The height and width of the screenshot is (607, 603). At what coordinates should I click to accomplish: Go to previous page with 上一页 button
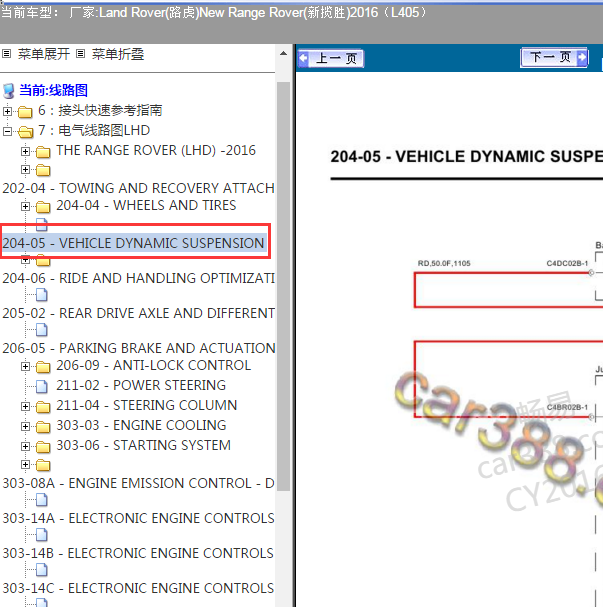pyautogui.click(x=331, y=58)
